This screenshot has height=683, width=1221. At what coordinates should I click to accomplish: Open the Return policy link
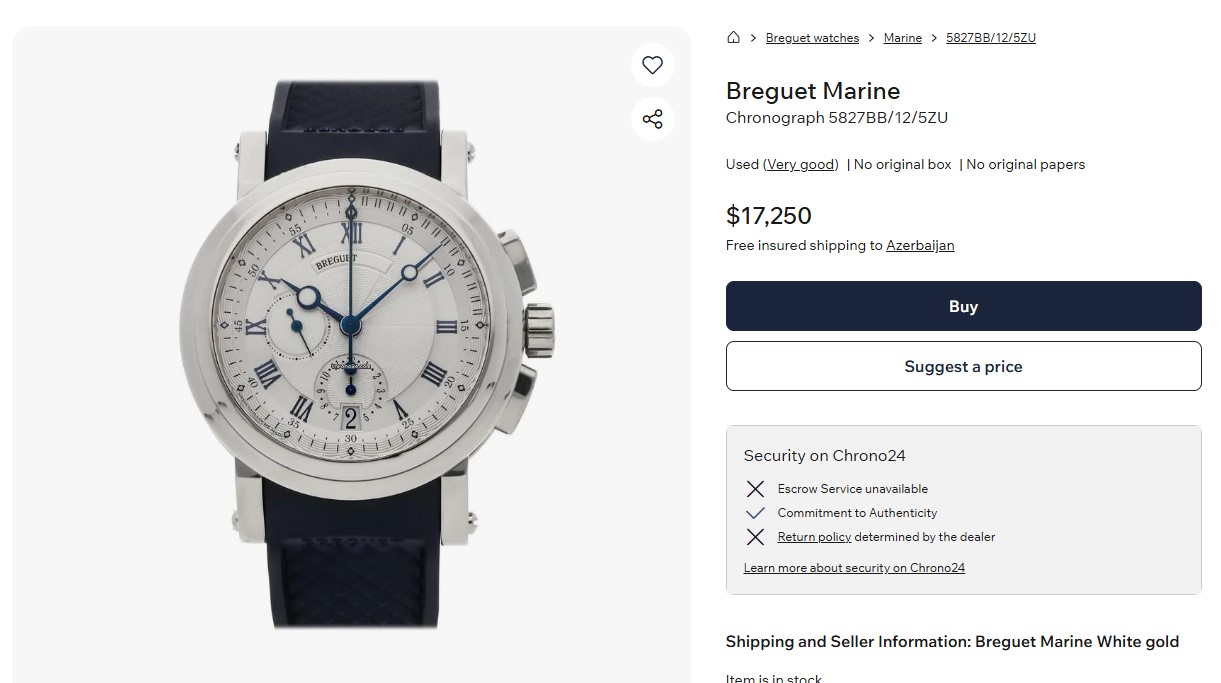[814, 537]
